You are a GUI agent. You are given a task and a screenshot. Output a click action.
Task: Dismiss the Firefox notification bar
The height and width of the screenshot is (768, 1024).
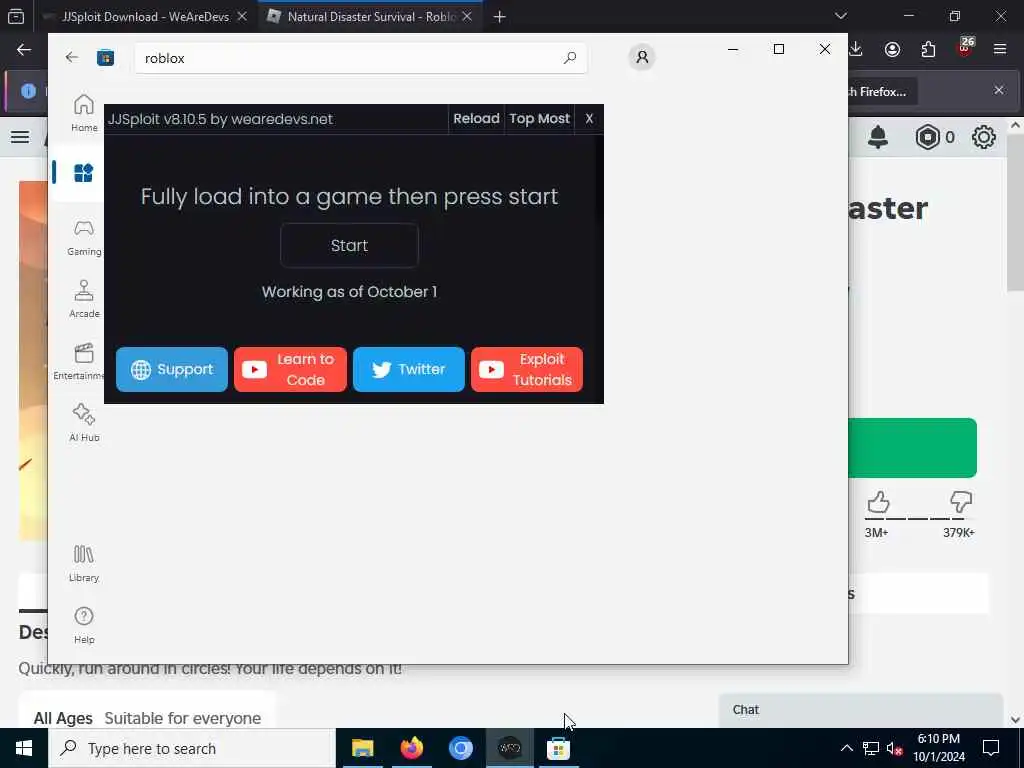999,91
